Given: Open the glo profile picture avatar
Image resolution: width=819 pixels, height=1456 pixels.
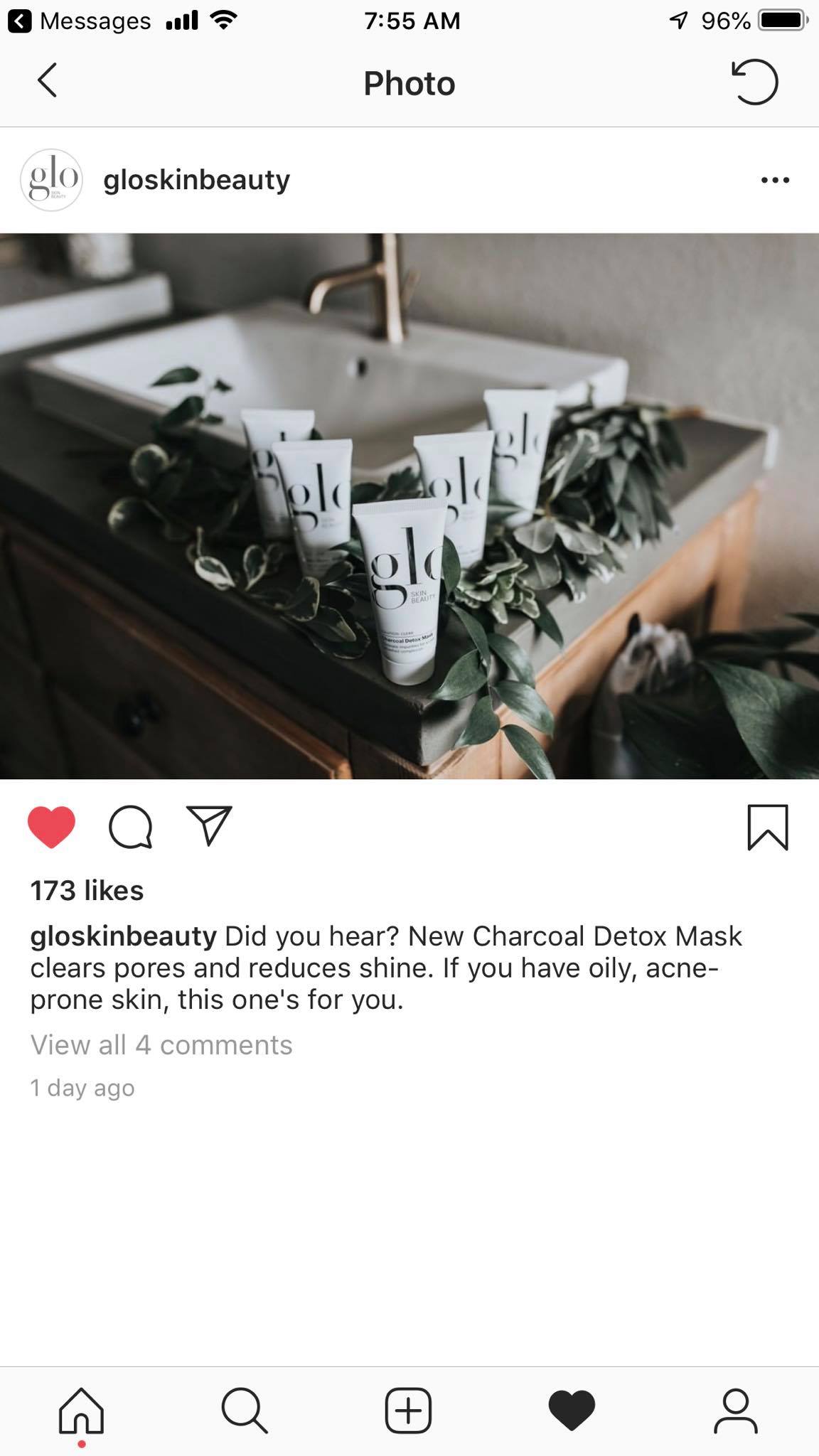Looking at the screenshot, I should (51, 180).
